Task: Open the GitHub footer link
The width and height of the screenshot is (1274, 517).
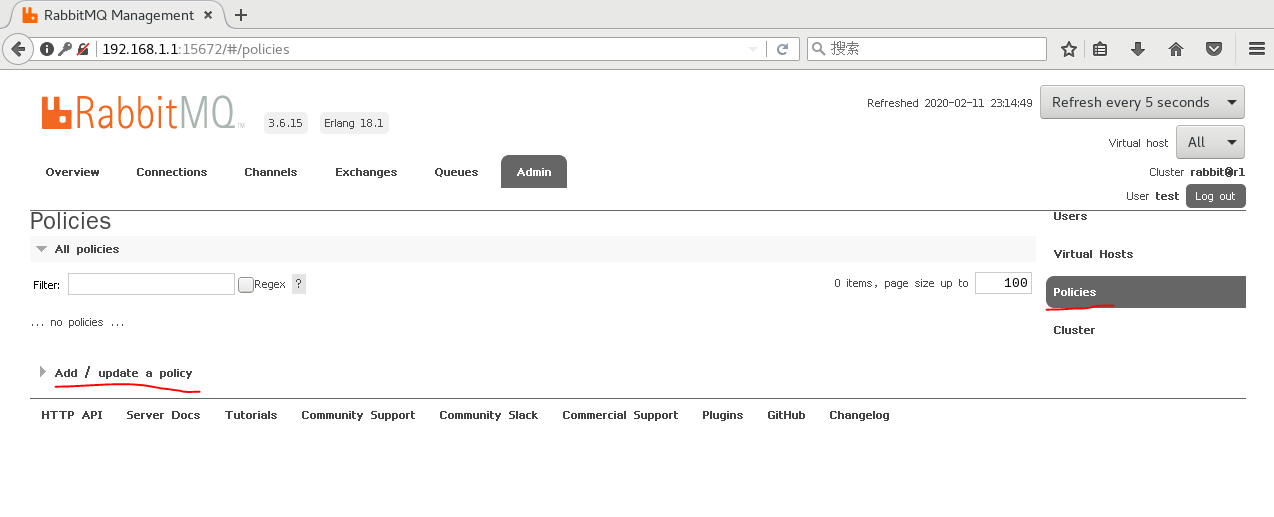Action: pos(786,415)
